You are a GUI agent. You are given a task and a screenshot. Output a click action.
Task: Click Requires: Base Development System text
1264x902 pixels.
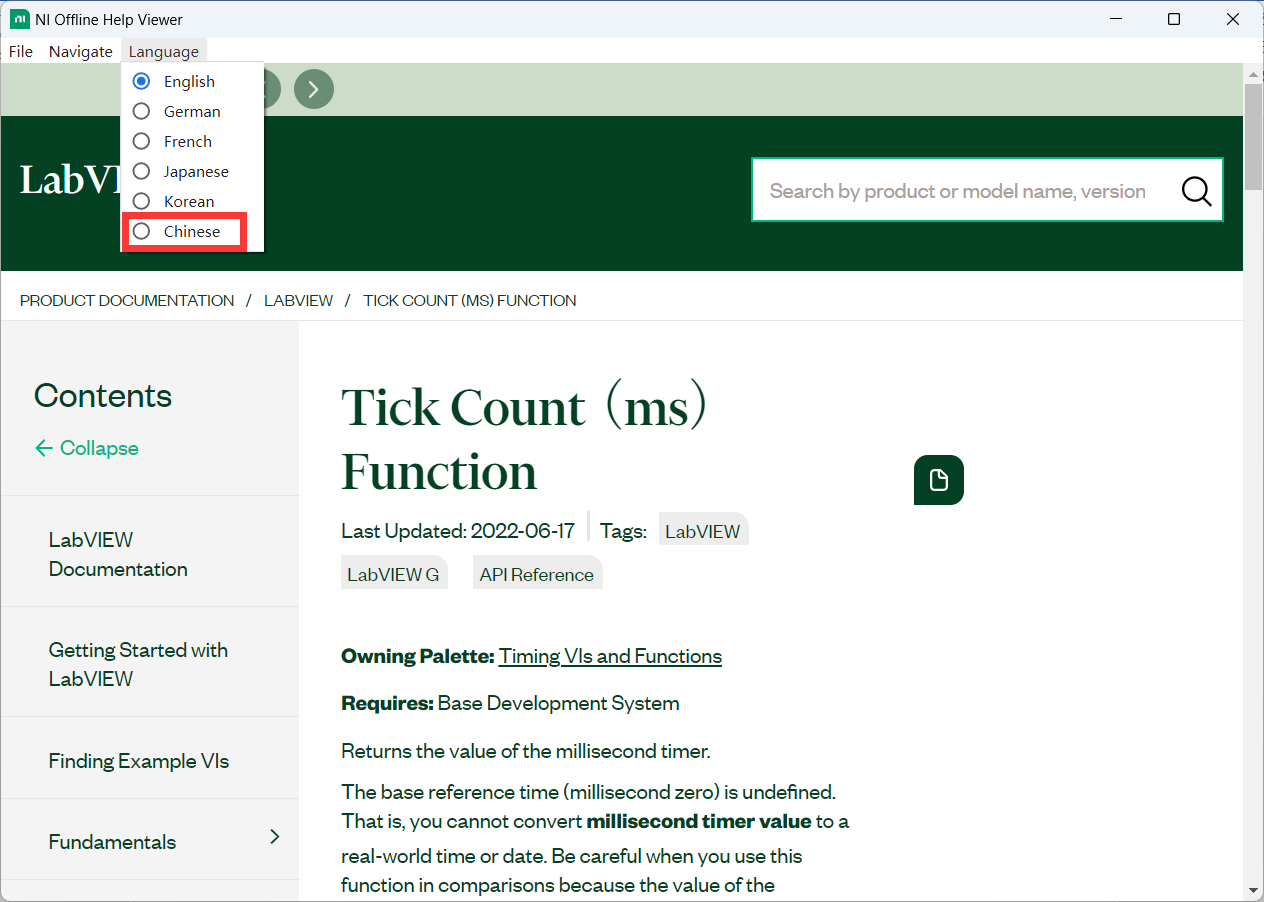tap(510, 703)
